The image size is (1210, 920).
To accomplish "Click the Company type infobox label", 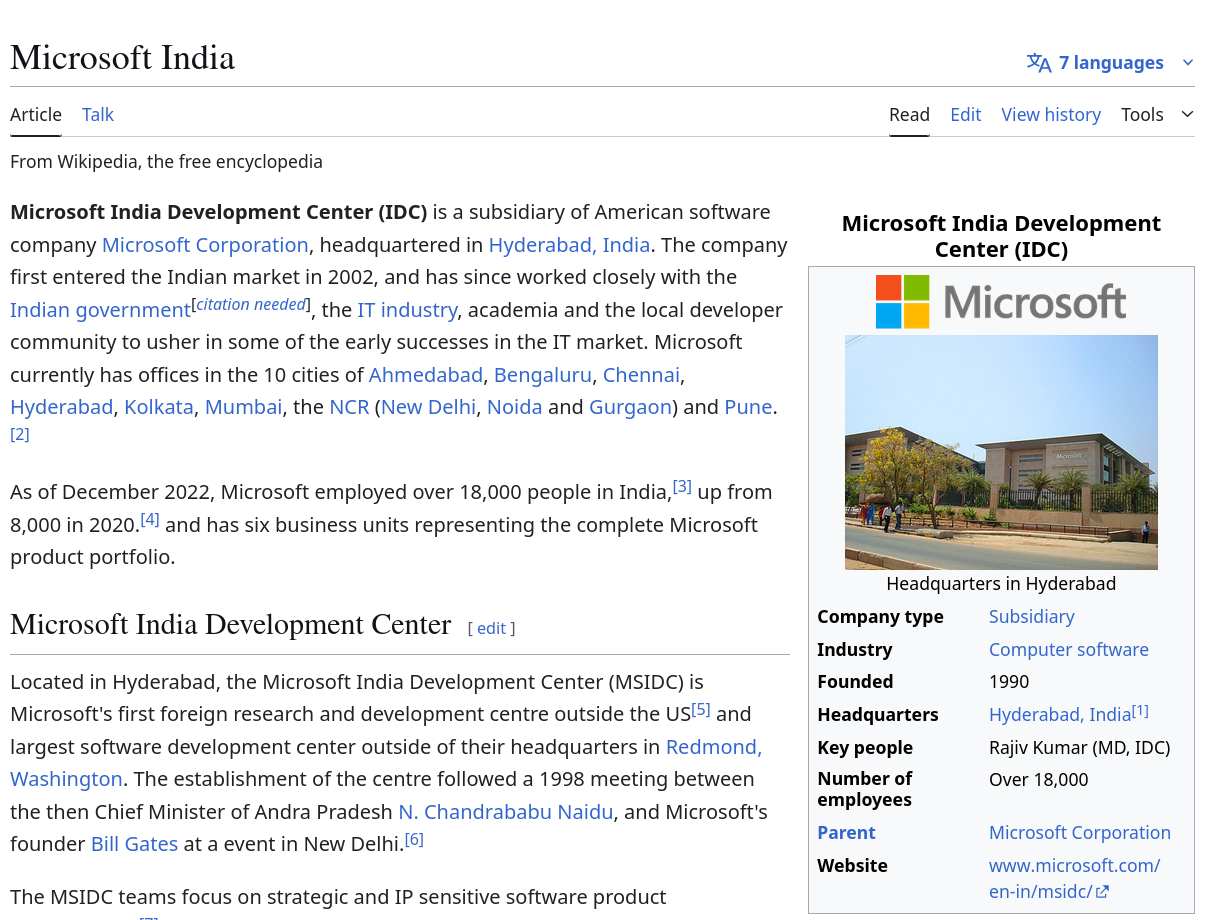I will (x=880, y=617).
